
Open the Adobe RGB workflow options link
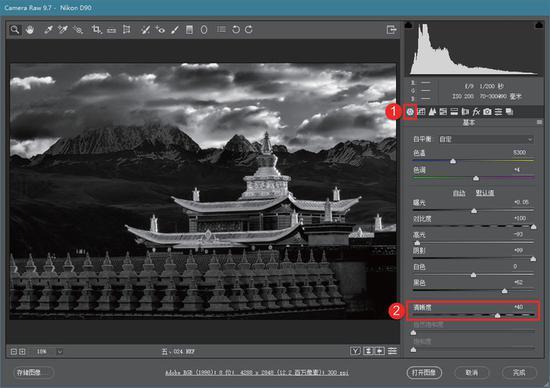tap(257, 372)
